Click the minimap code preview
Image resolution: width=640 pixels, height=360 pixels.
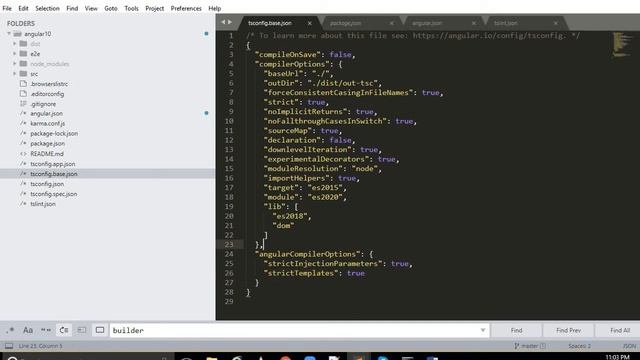click(622, 45)
